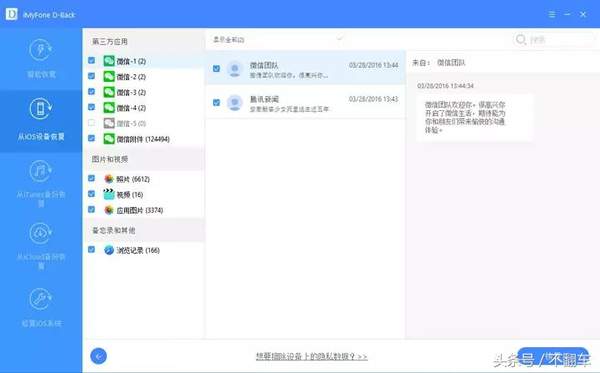Uncheck the 微信-4 (2) checkbox
Screen dimensions: 600x373
coord(91,107)
